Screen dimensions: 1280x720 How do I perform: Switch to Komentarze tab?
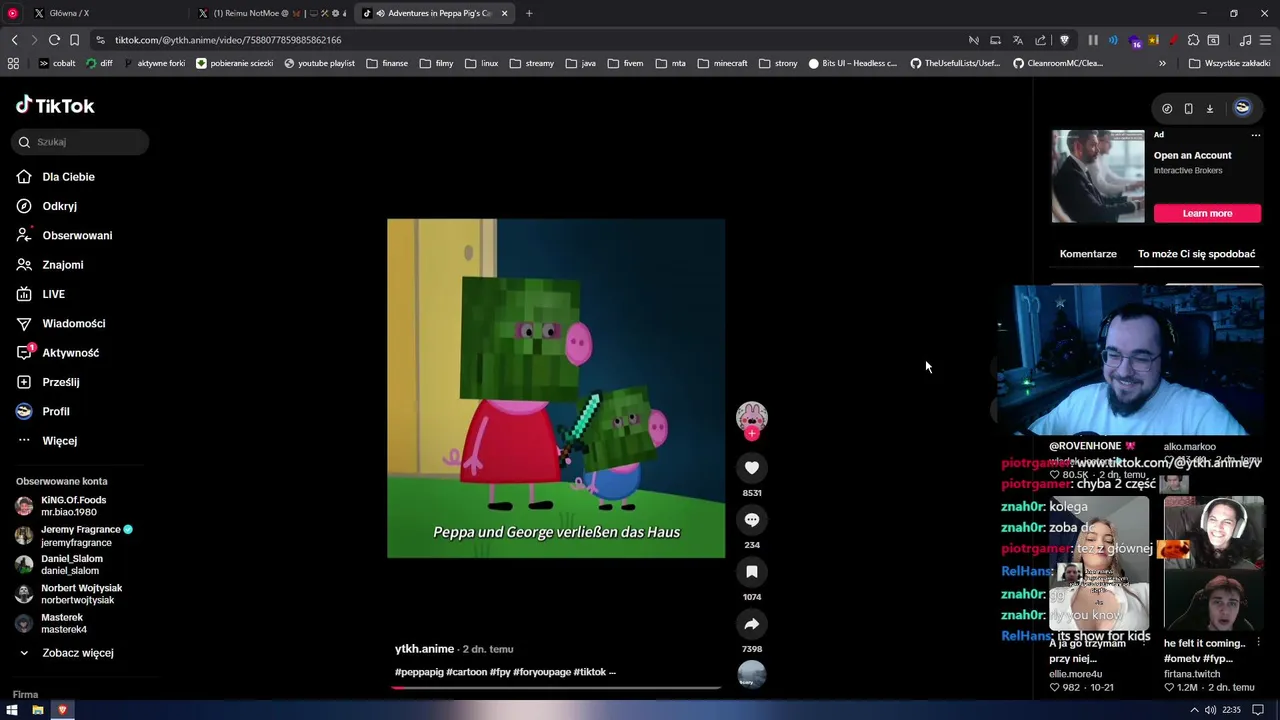(1088, 254)
